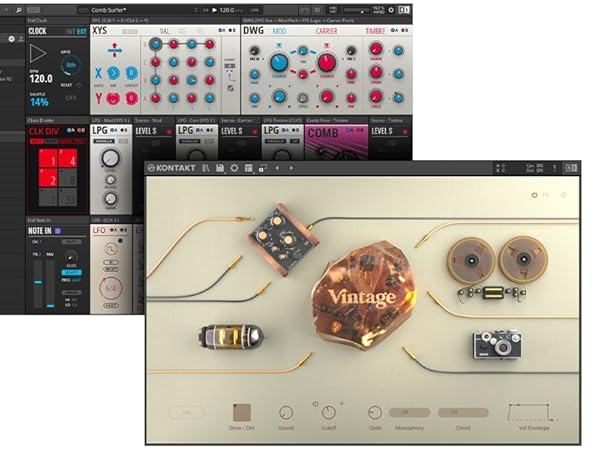Select the DWG Mod tab label
This screenshot has width=600, height=450.
coord(279,31)
